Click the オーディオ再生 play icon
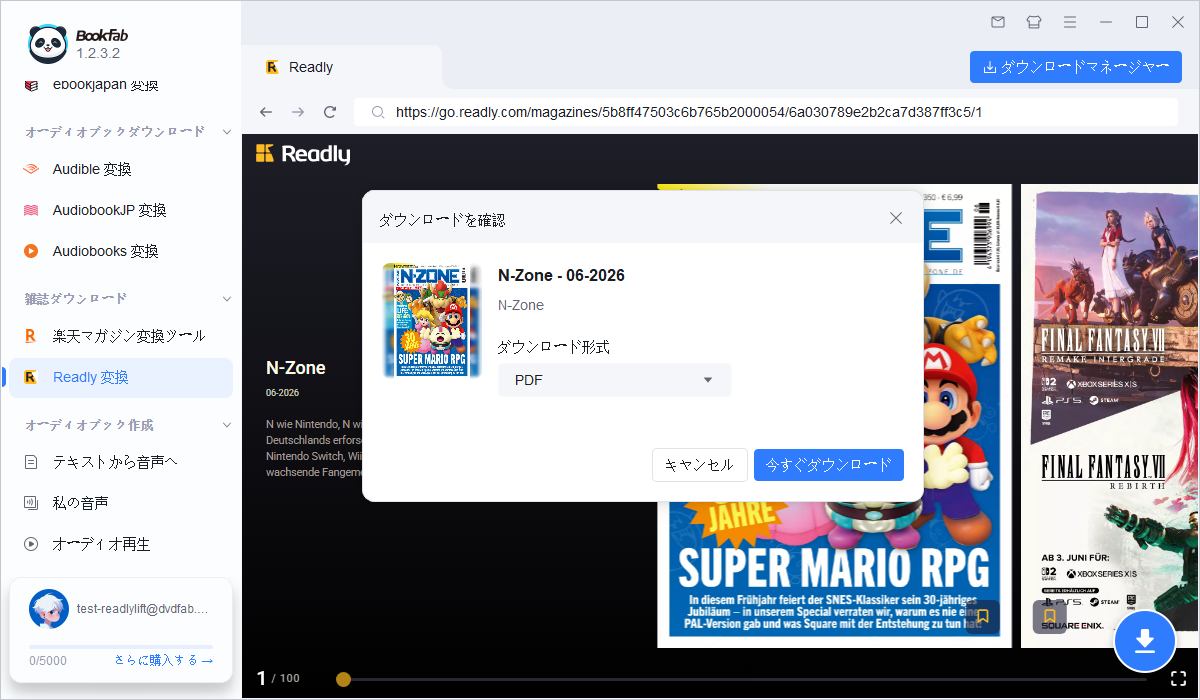1200x700 pixels. [32, 544]
